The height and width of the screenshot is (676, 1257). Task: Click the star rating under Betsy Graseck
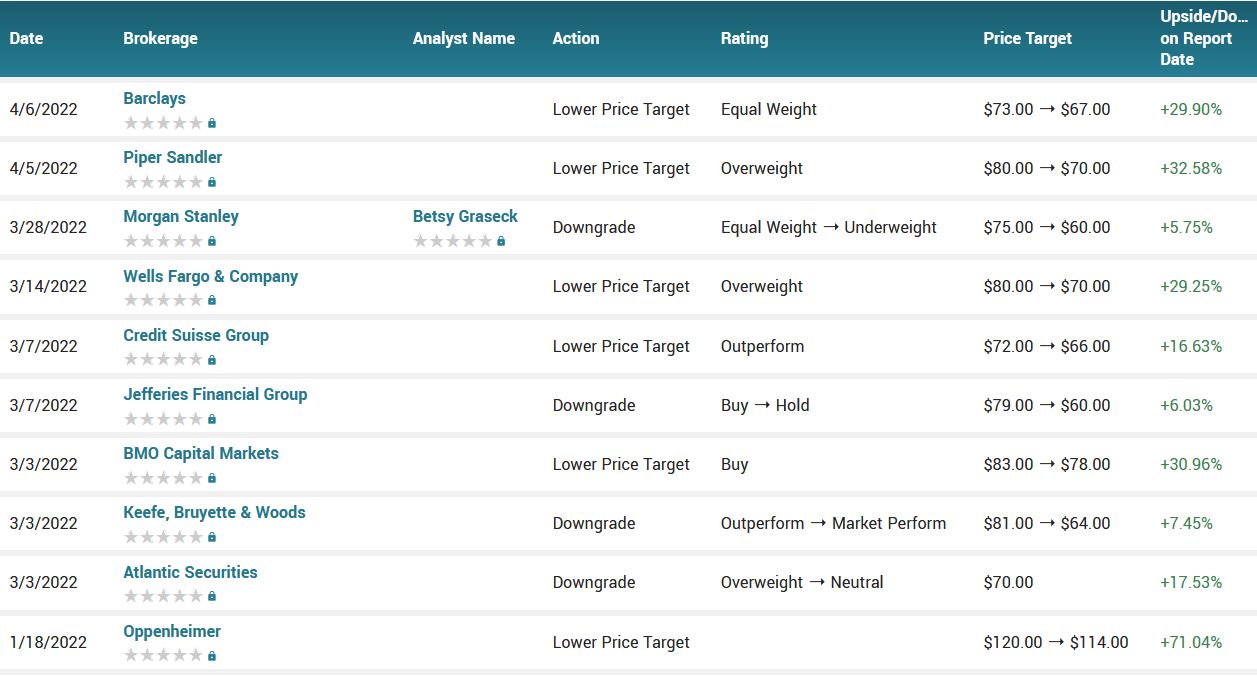pos(453,241)
